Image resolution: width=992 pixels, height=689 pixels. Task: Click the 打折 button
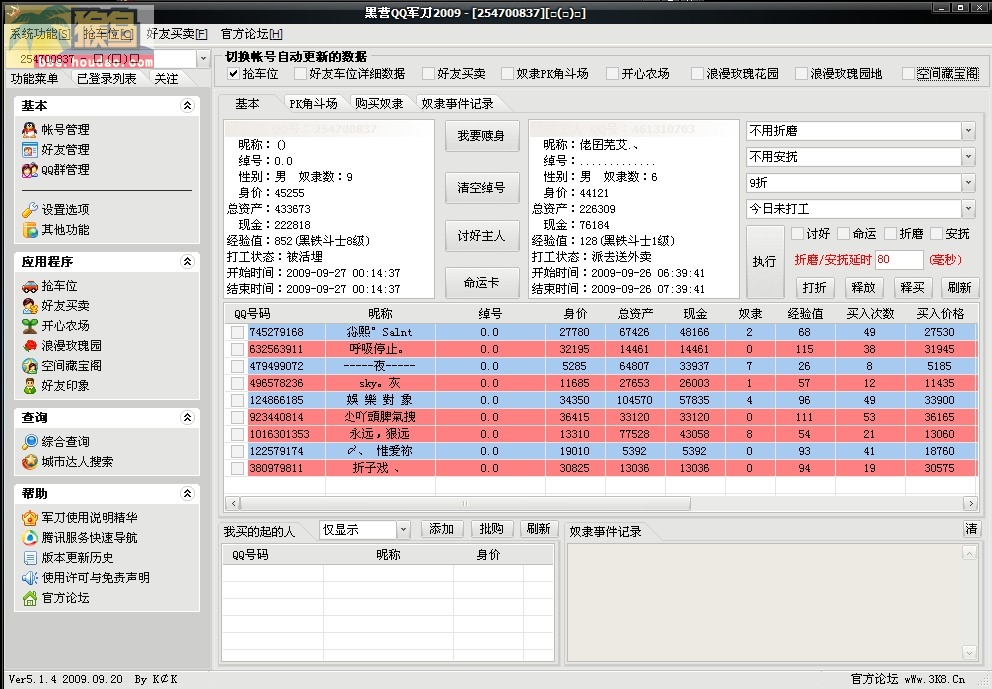point(814,288)
